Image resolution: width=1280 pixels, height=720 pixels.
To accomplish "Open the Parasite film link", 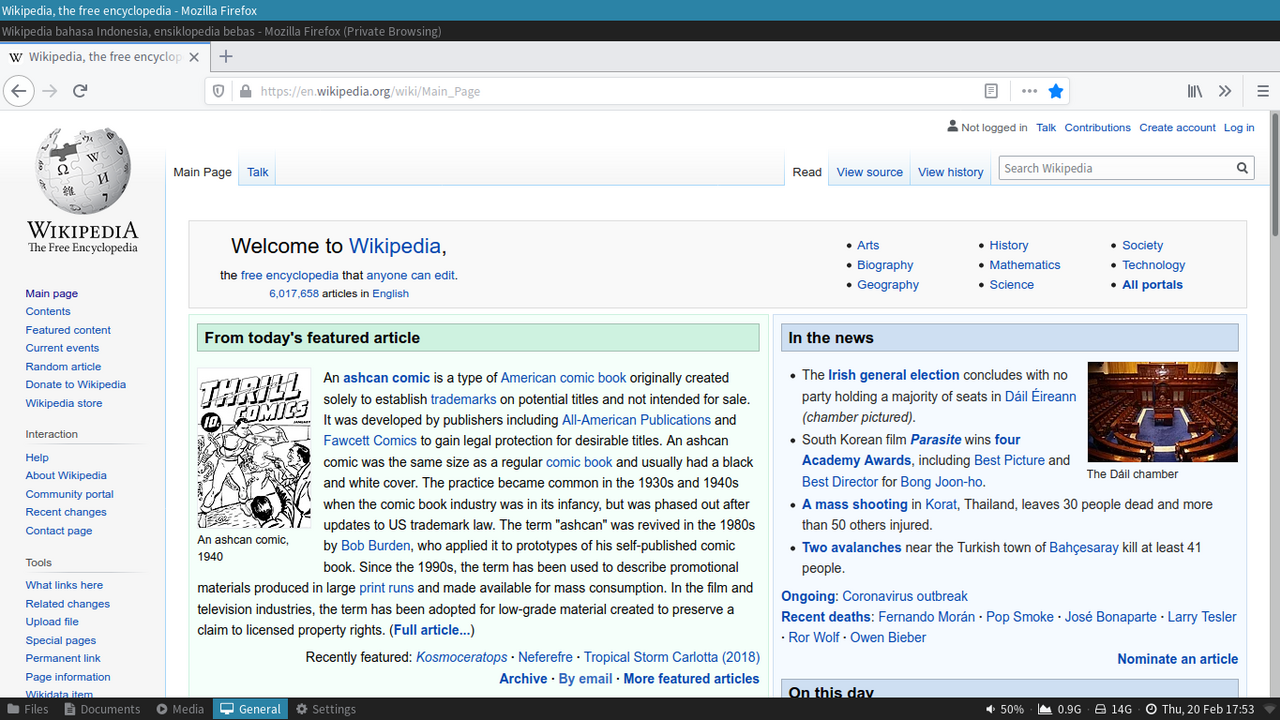I will coord(935,439).
